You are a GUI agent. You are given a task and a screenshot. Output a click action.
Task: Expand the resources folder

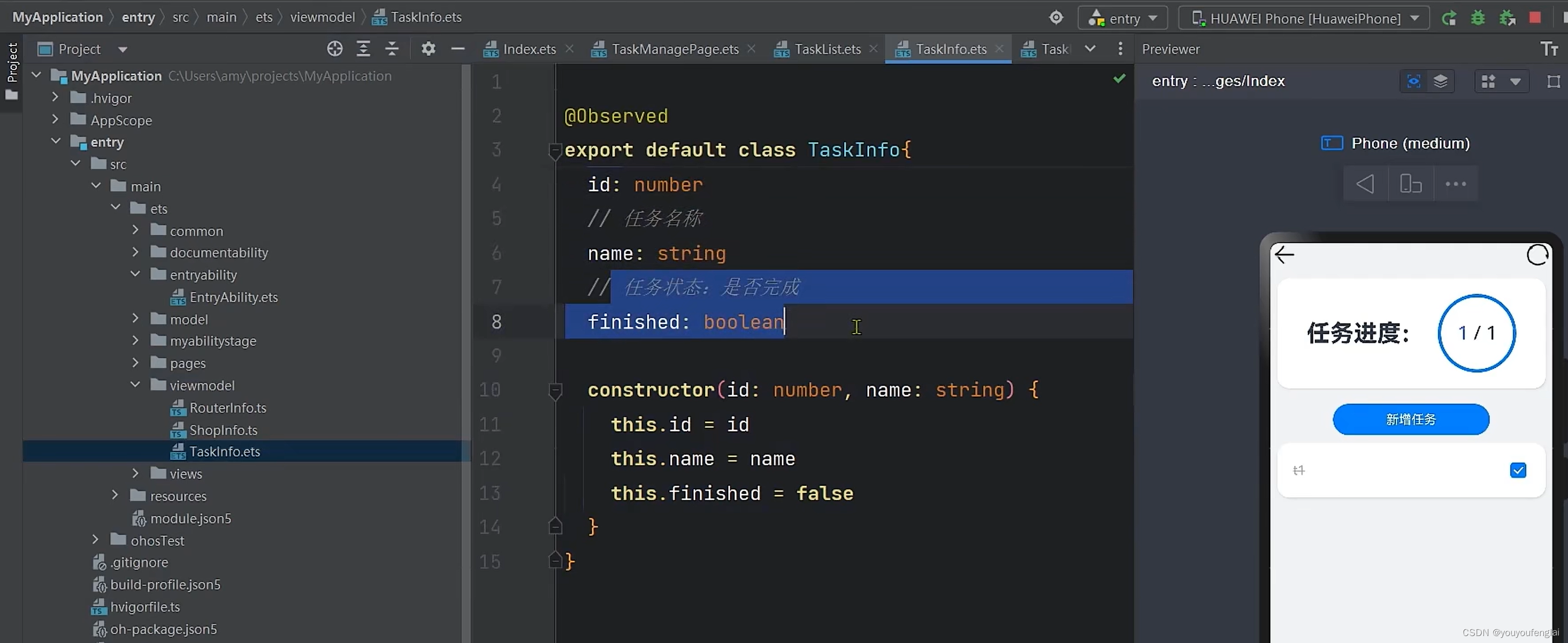(x=114, y=495)
